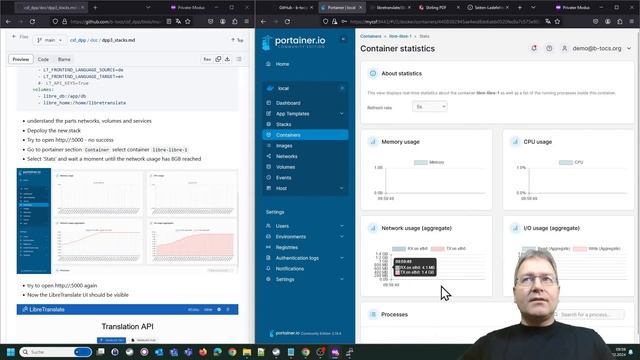Image resolution: width=640 pixels, height=360 pixels.
Task: Click the translate icon in the GitHub address bar
Action: pos(178,21)
